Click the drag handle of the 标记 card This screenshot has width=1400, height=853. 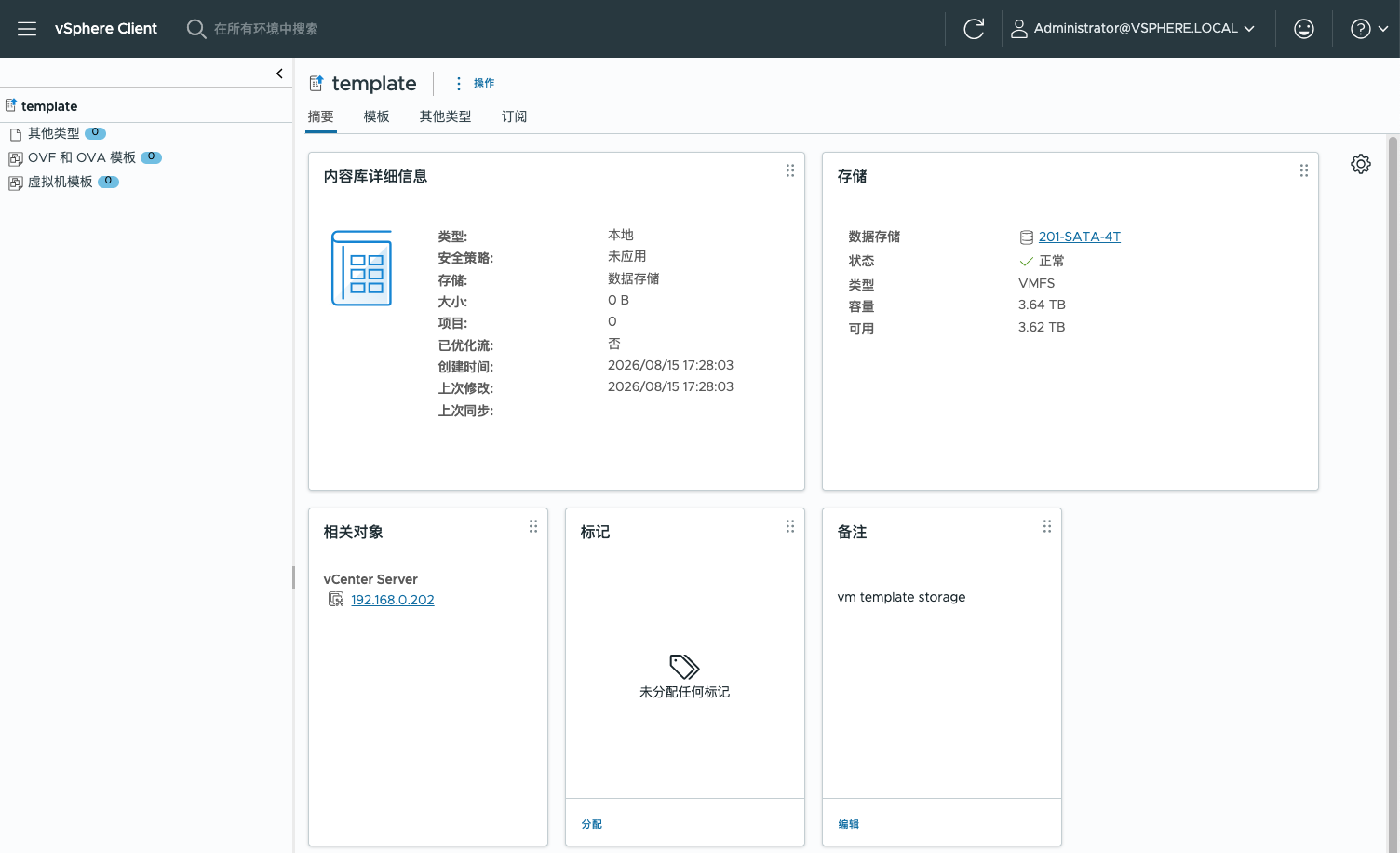pos(790,526)
